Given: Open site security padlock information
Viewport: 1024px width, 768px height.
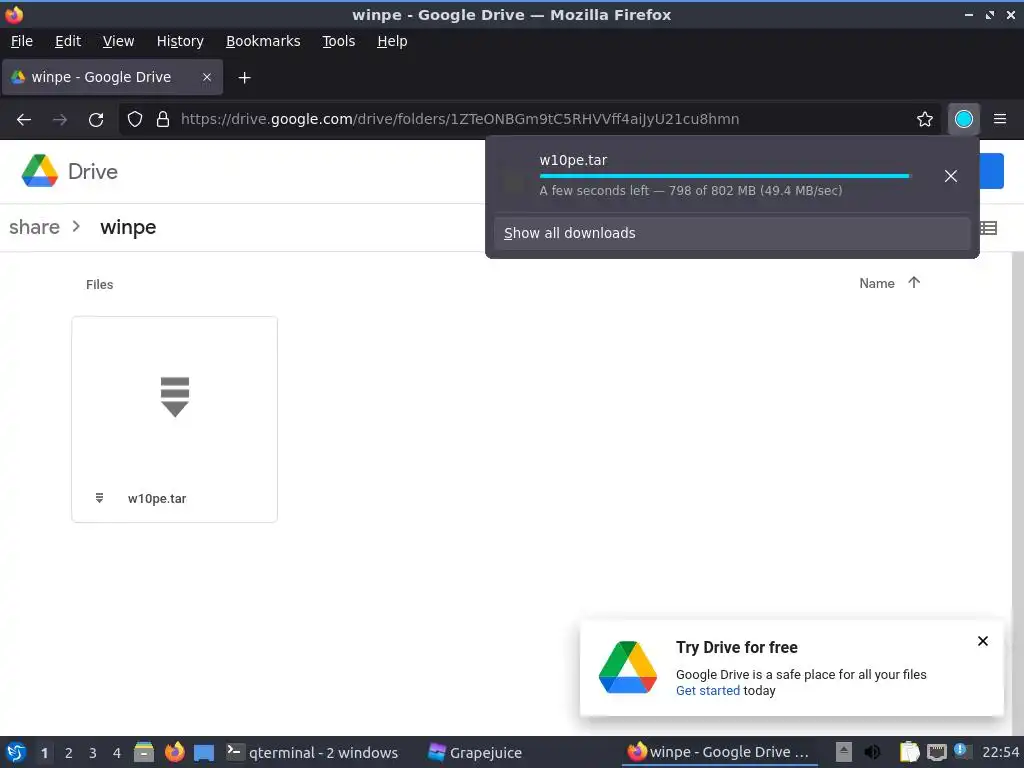Looking at the screenshot, I should click(x=163, y=119).
